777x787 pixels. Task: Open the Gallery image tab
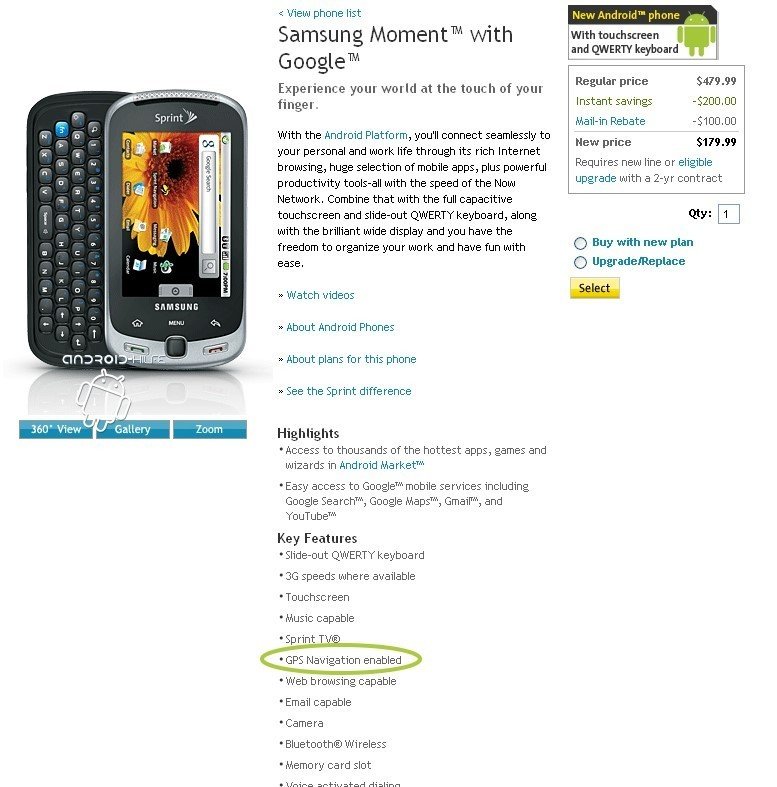click(x=133, y=429)
